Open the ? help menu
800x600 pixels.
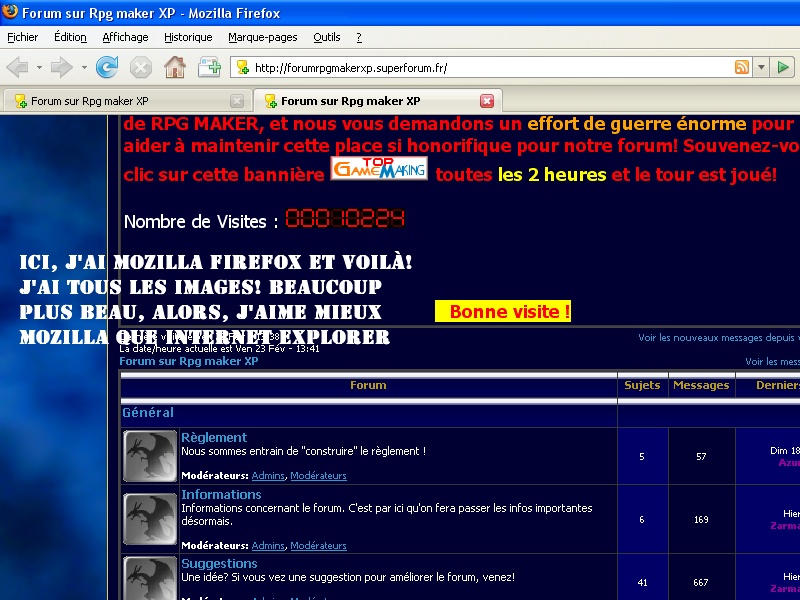[x=359, y=37]
